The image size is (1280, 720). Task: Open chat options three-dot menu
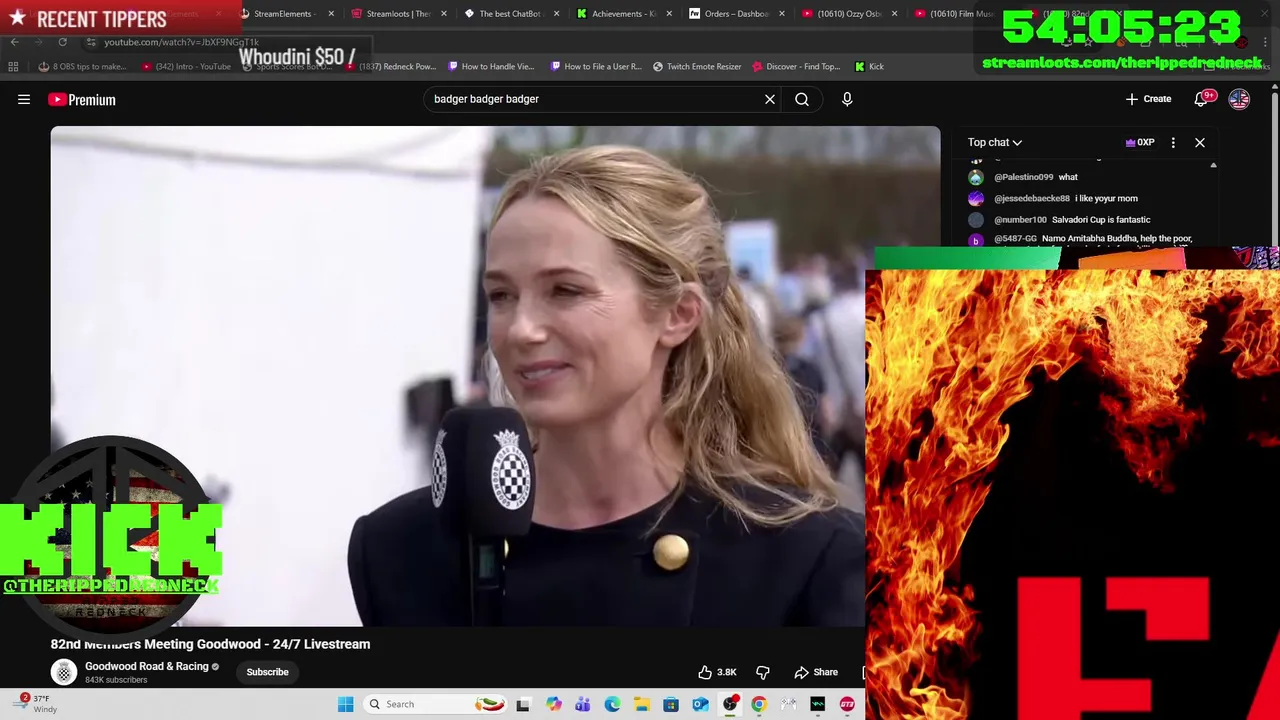1173,142
